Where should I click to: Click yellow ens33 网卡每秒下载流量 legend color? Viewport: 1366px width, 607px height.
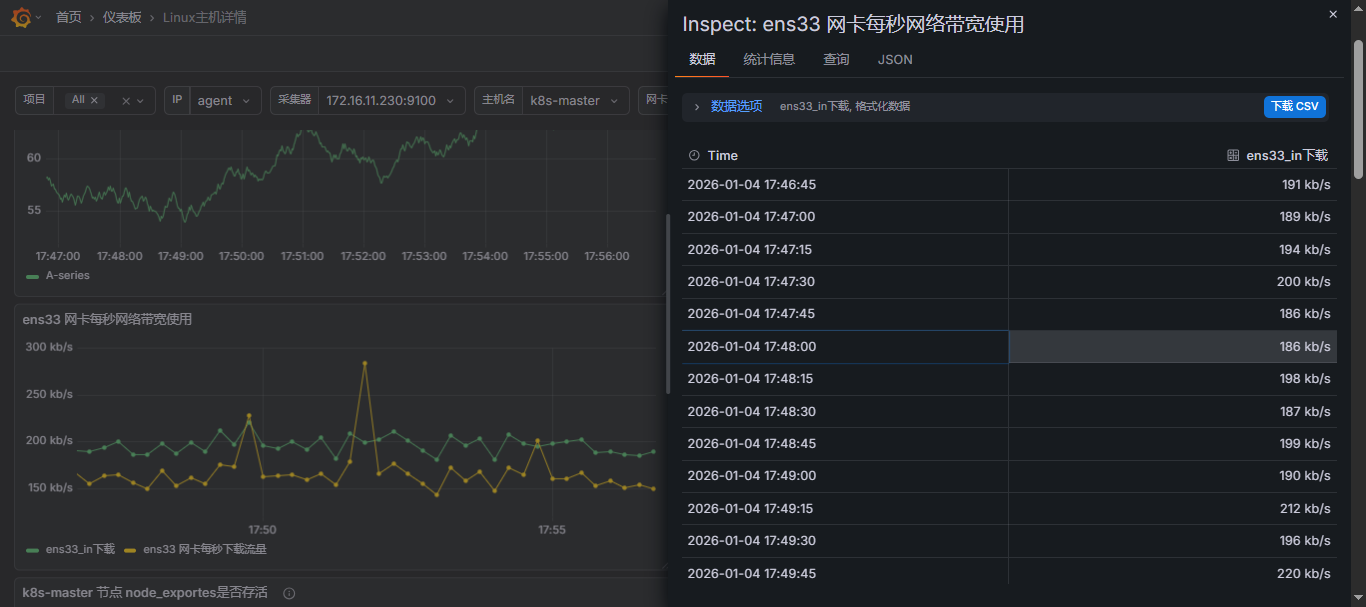(130, 550)
